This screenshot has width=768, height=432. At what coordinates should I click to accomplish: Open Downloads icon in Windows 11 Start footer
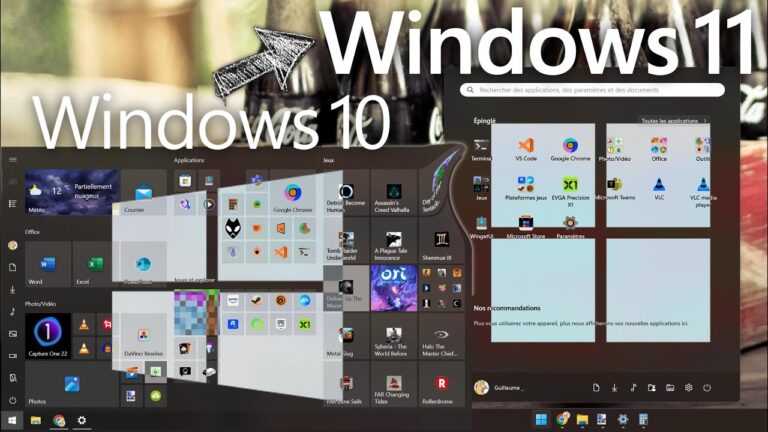[614, 387]
